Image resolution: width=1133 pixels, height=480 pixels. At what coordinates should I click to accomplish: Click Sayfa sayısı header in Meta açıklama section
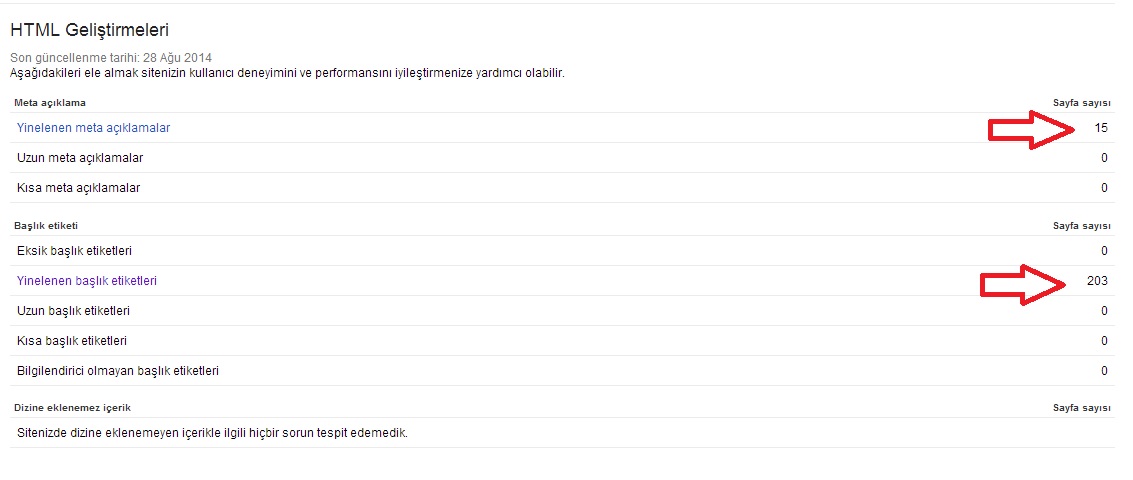tap(1082, 103)
